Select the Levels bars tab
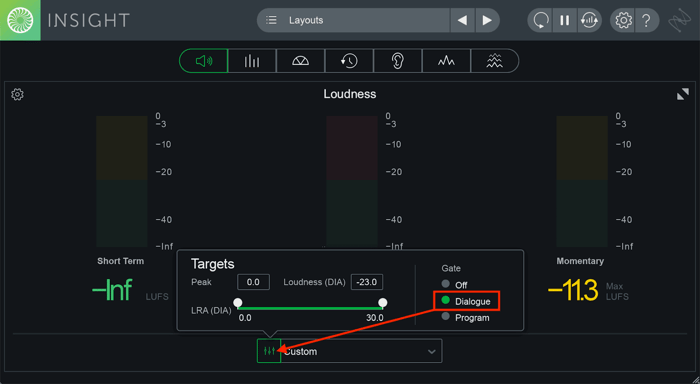Screen dimensions: 700x384 point(252,61)
